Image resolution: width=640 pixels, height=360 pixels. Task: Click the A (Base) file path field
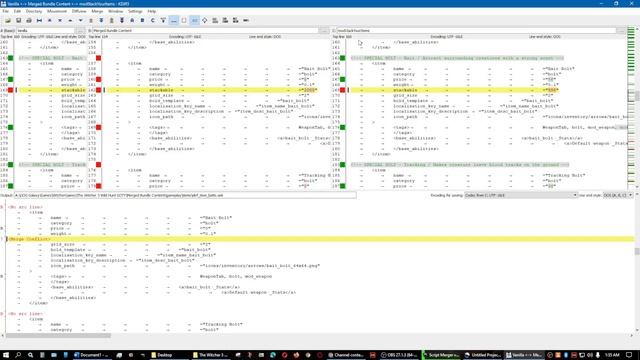(x=46, y=31)
